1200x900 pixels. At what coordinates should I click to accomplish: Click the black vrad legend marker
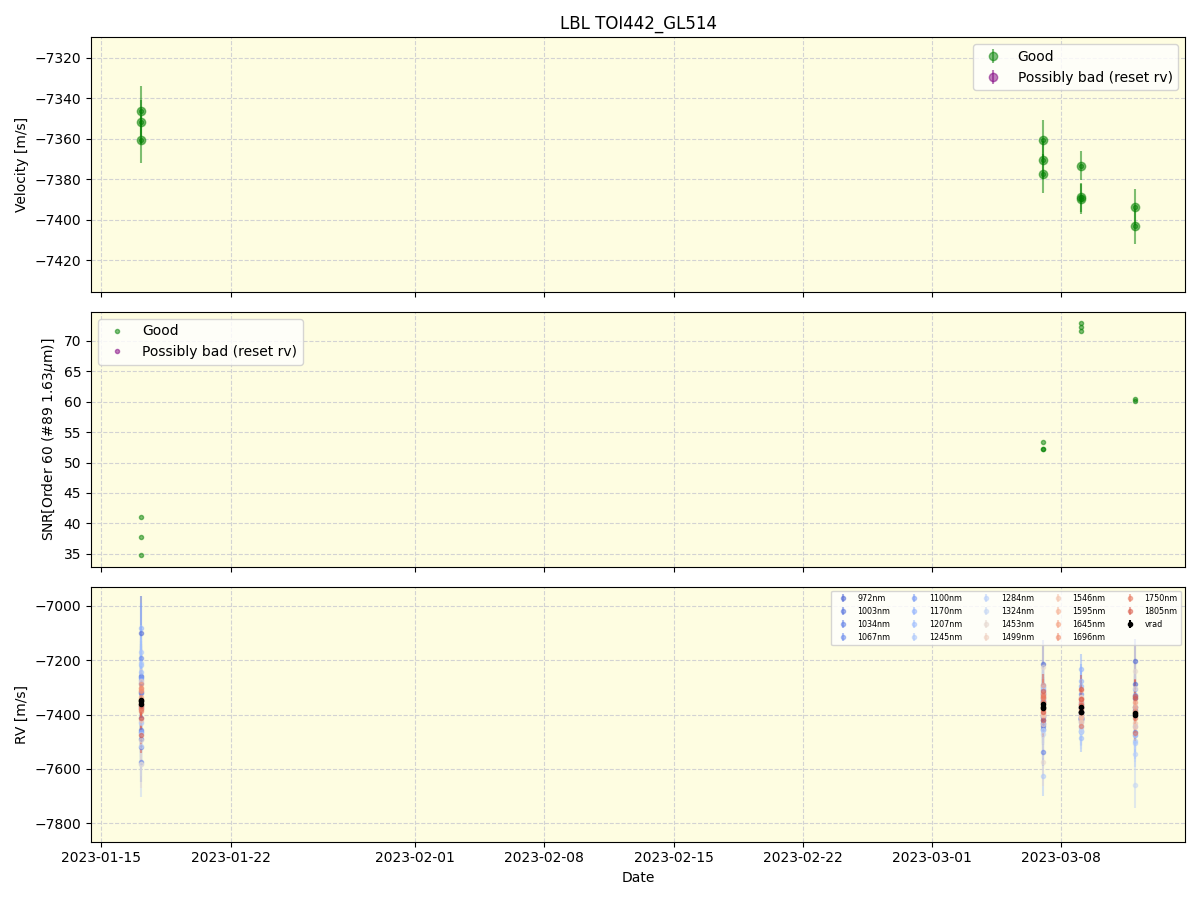(x=1130, y=624)
